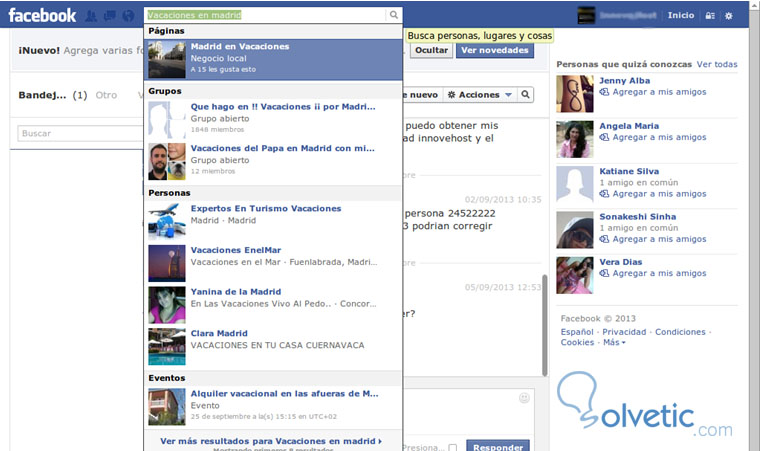Open Vera Dias's profile photo

tap(575, 275)
